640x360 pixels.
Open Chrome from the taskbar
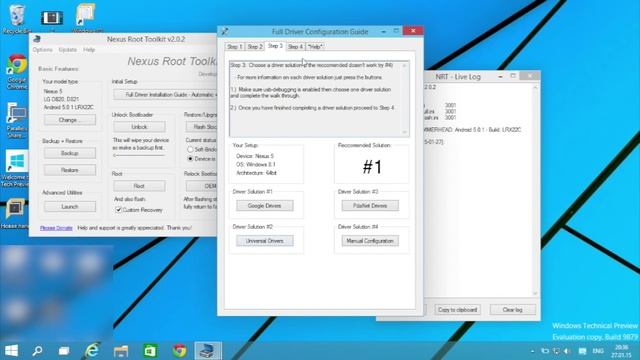pyautogui.click(x=179, y=351)
